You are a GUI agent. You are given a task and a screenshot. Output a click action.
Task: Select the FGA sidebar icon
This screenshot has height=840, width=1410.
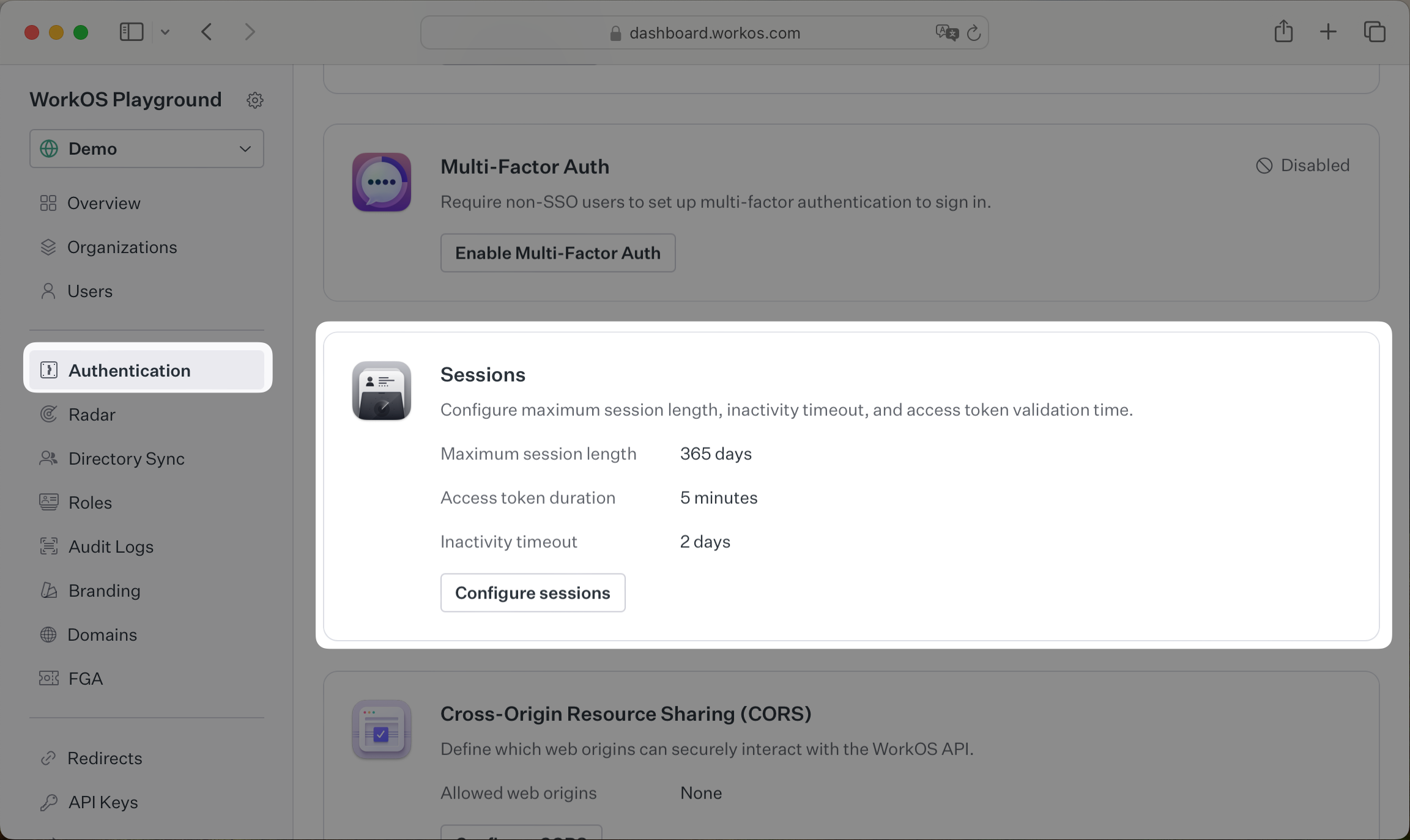[x=49, y=678]
